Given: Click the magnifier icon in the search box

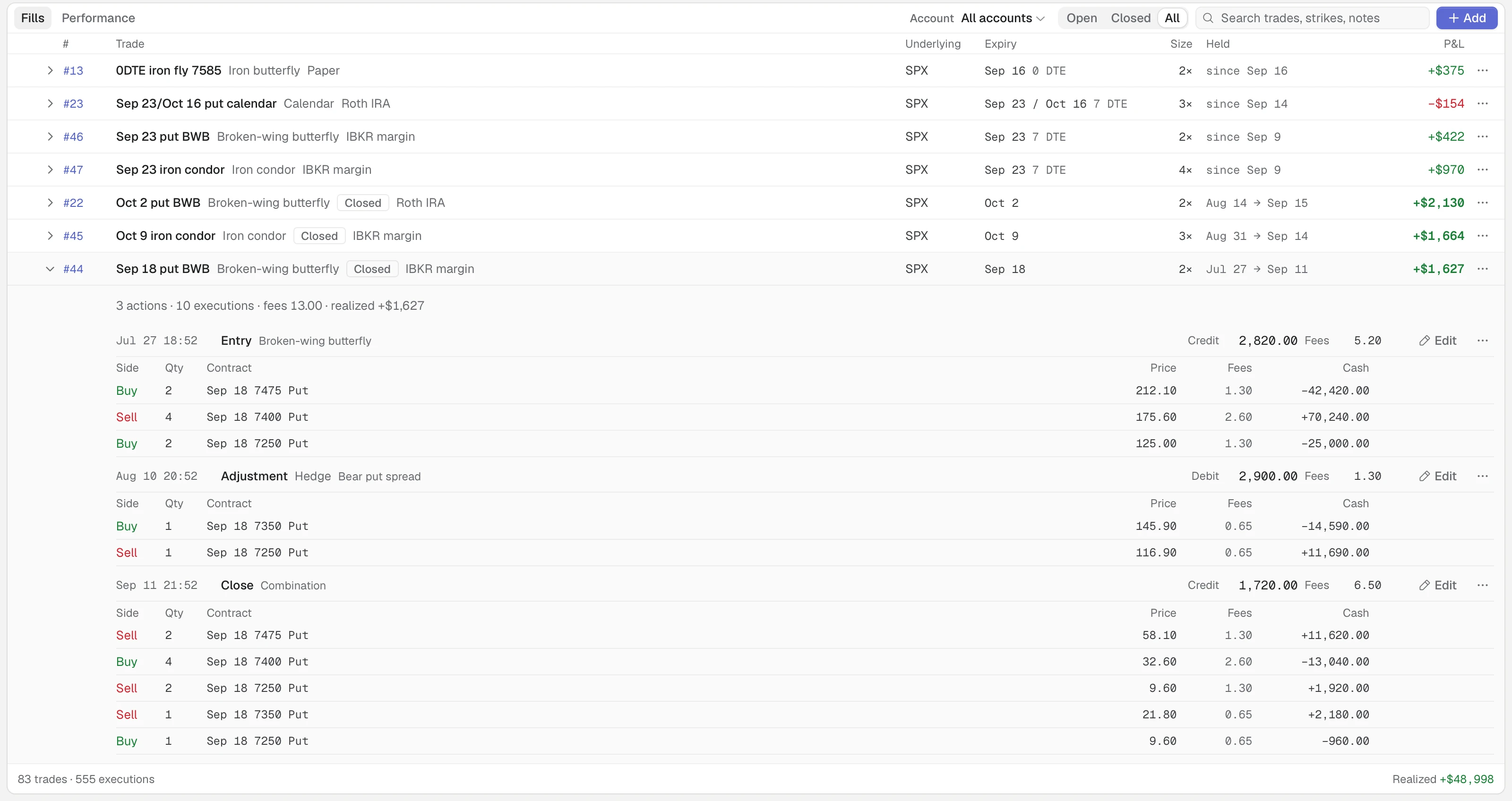Looking at the screenshot, I should (x=1208, y=18).
